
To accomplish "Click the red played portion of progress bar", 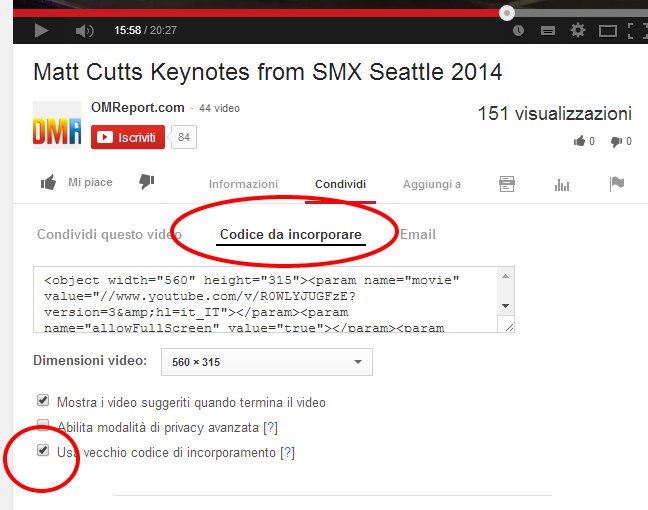I will (x=256, y=13).
